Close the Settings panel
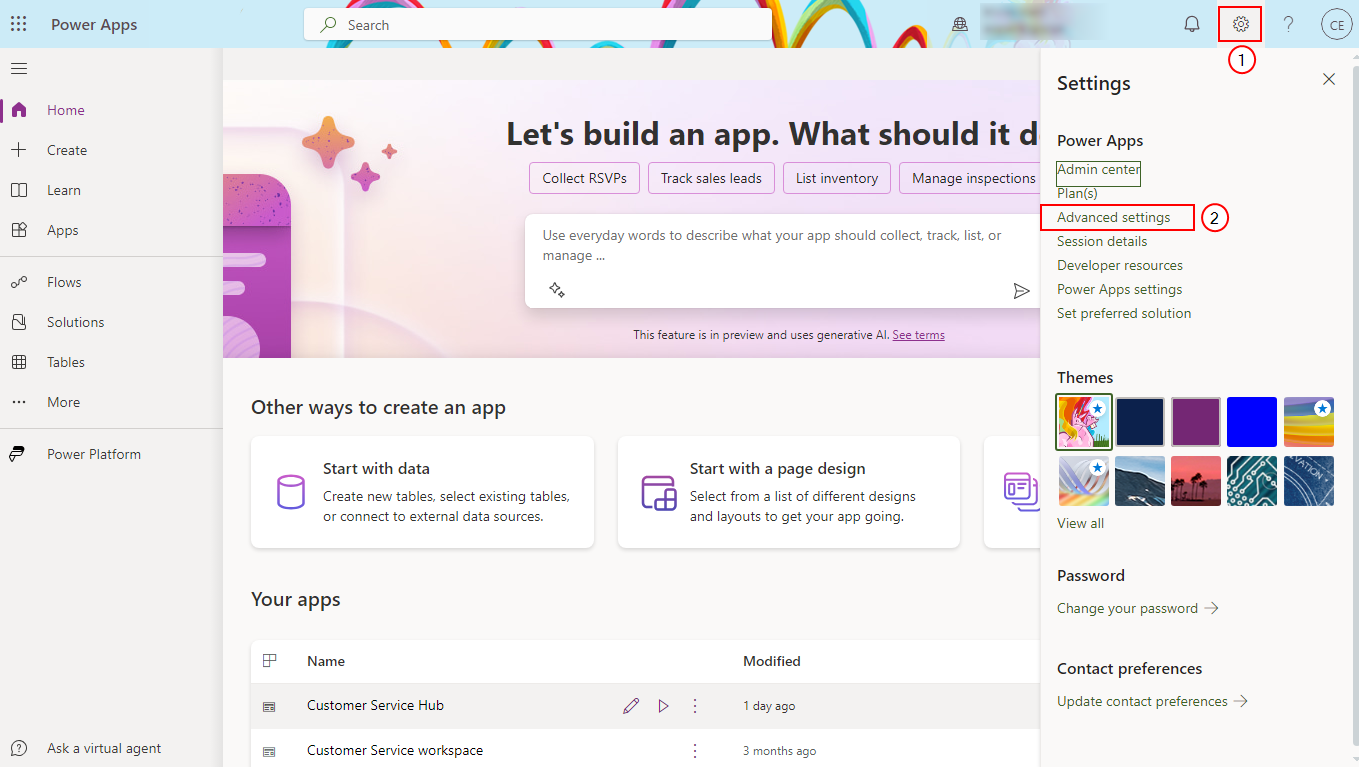The image size is (1359, 767). [1329, 79]
